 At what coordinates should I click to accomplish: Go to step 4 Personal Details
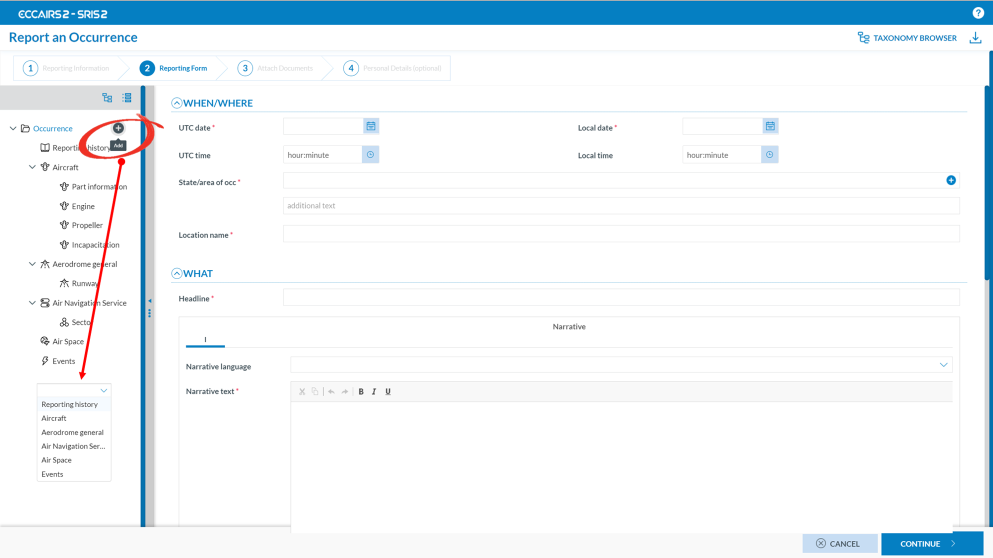pyautogui.click(x=393, y=68)
